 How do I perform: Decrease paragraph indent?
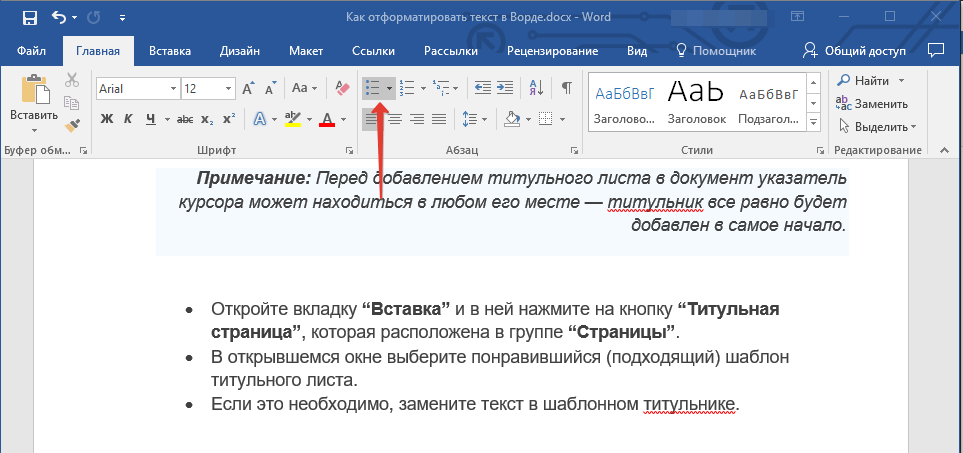point(483,88)
